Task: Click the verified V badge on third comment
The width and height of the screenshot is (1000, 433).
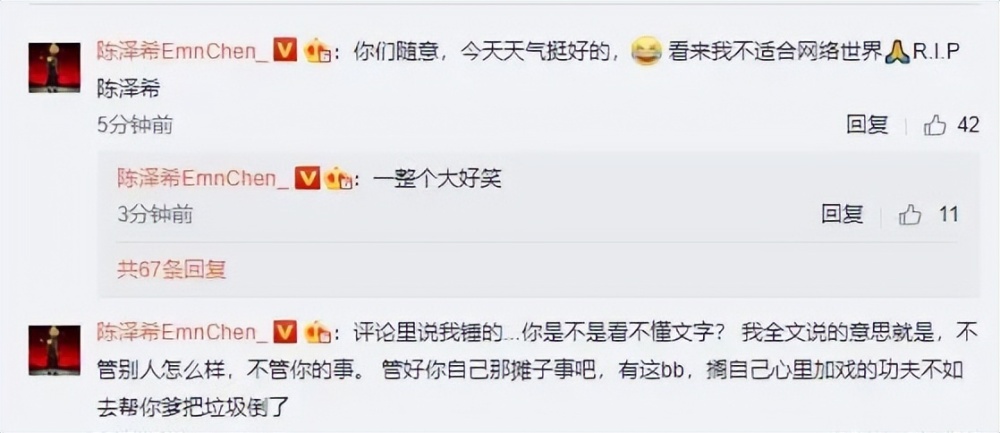Action: click(286, 332)
